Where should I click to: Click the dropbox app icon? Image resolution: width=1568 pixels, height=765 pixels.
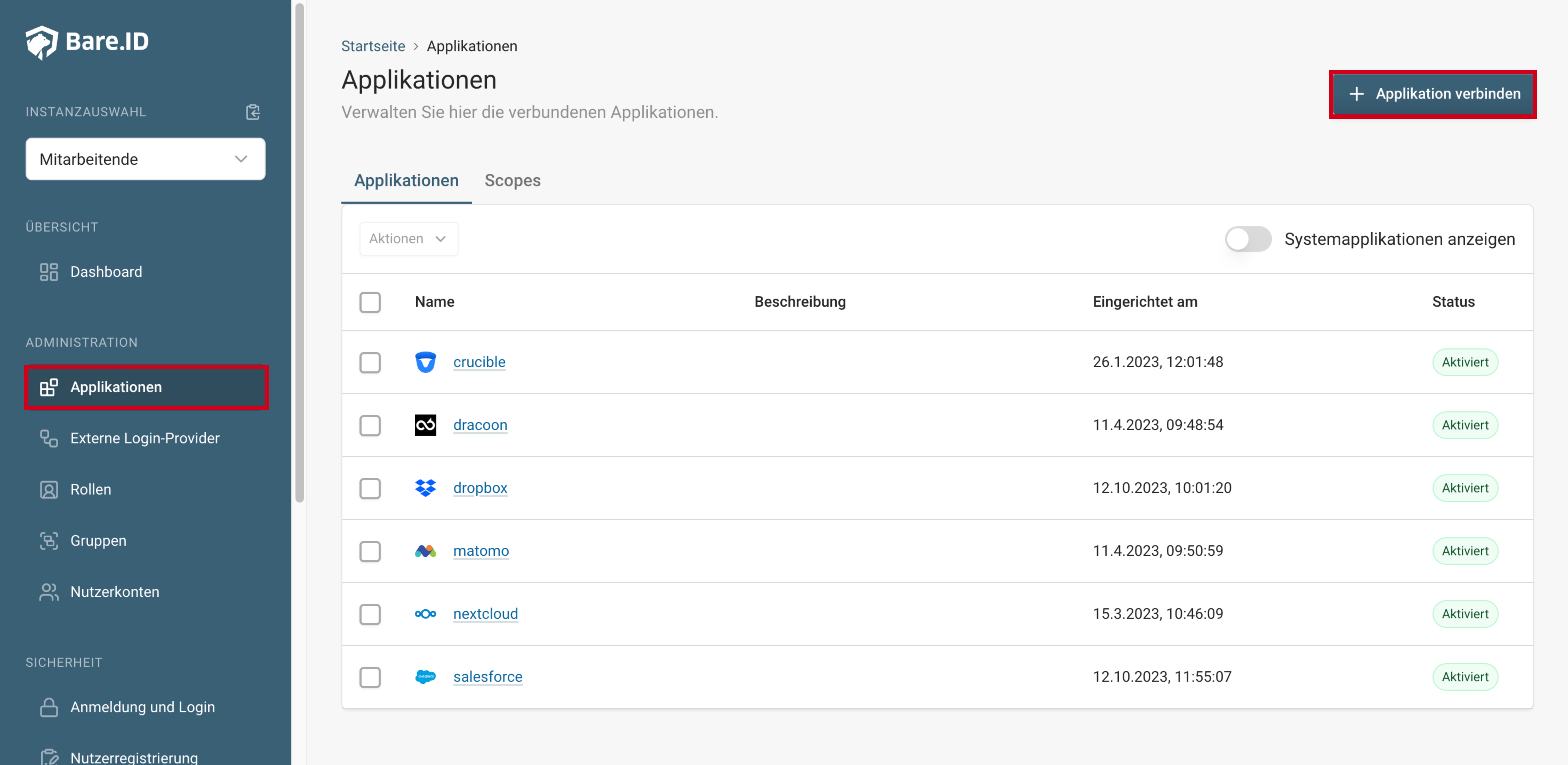[426, 488]
